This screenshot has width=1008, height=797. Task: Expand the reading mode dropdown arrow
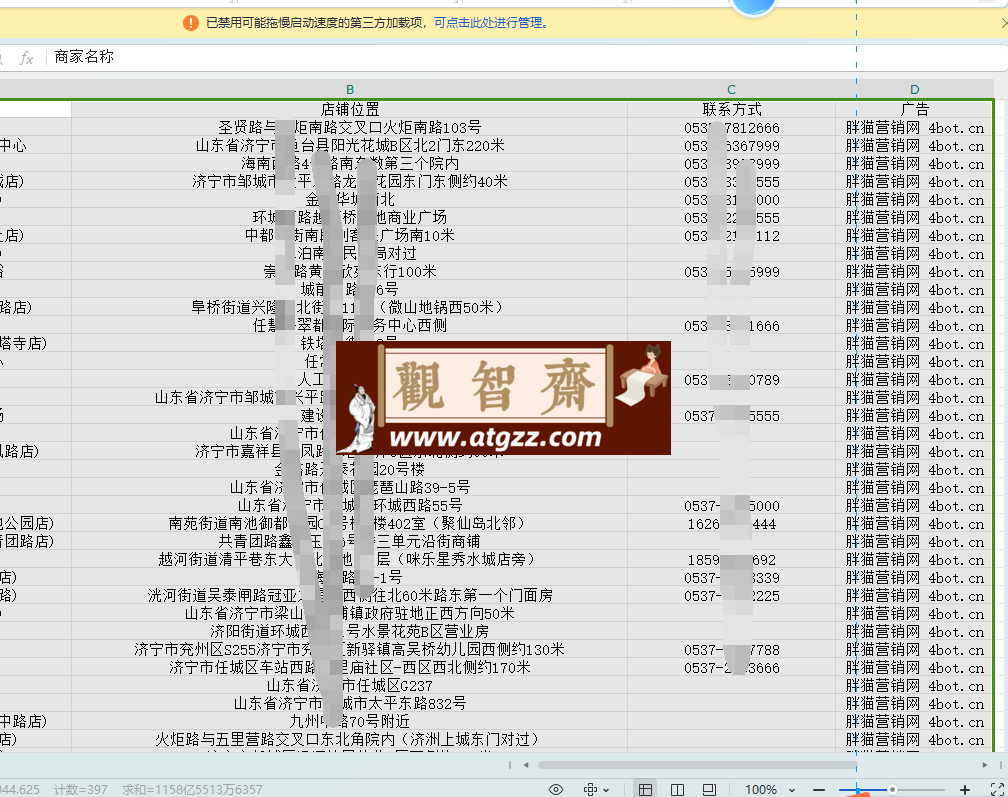pyautogui.click(x=606, y=790)
